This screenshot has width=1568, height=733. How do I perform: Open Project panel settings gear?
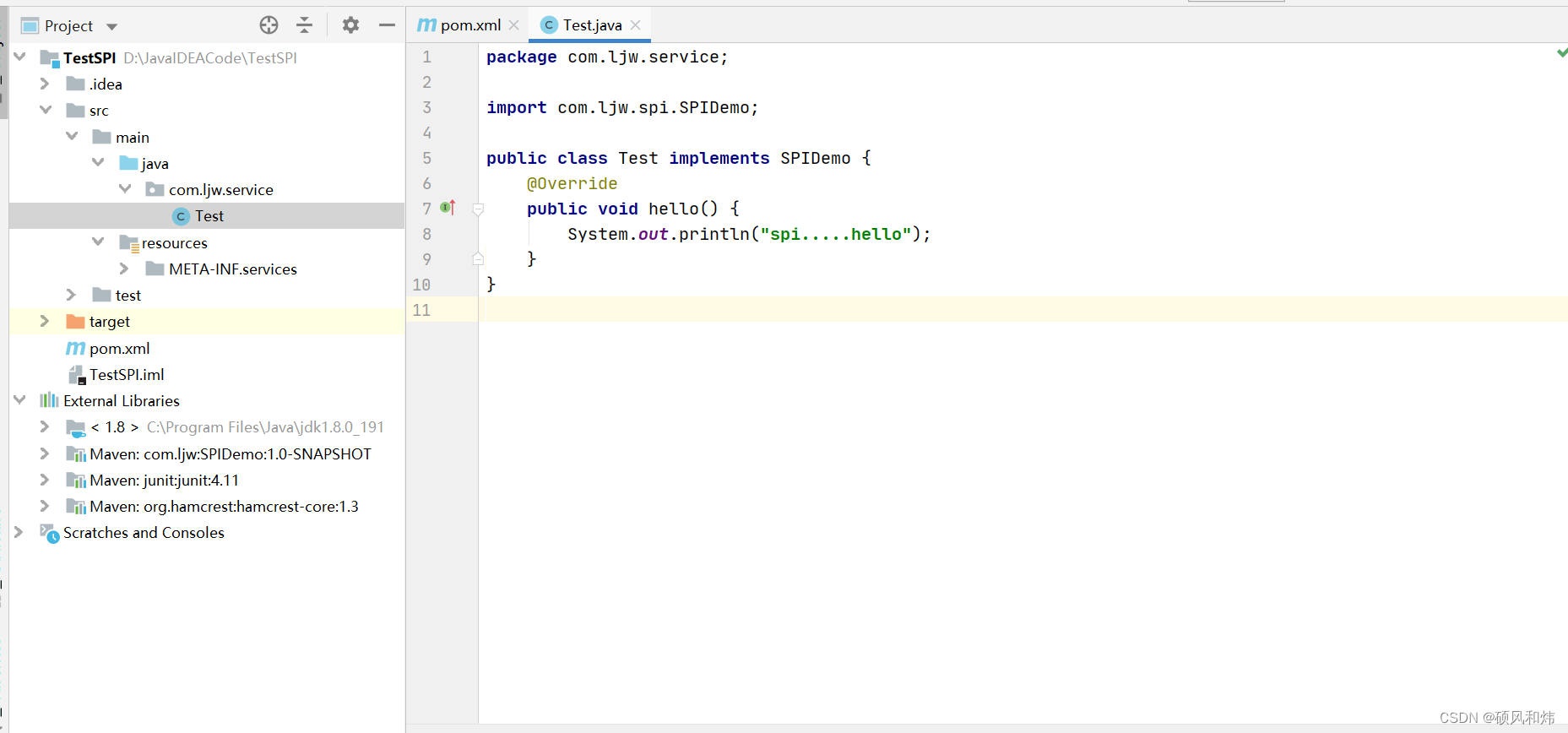350,25
